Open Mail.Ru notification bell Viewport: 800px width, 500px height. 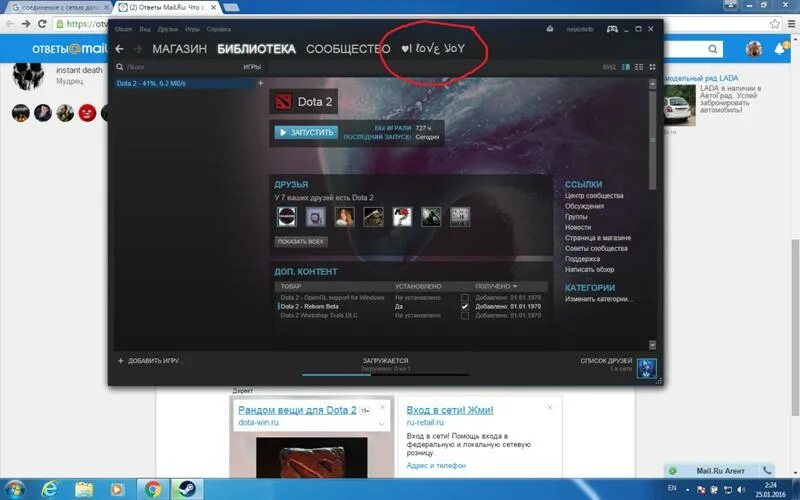[x=780, y=49]
